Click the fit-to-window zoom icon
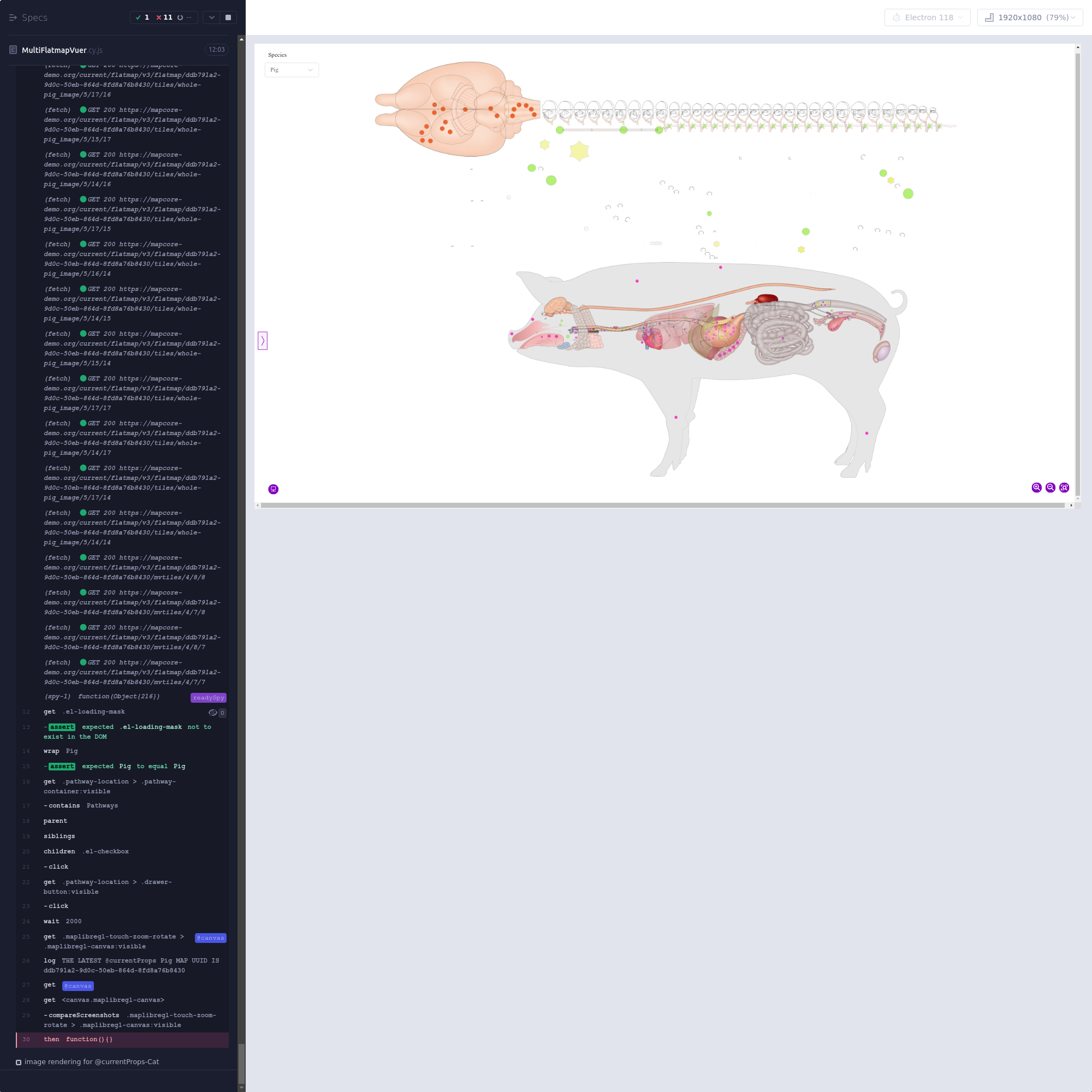Viewport: 1092px width, 1092px height. (1064, 487)
